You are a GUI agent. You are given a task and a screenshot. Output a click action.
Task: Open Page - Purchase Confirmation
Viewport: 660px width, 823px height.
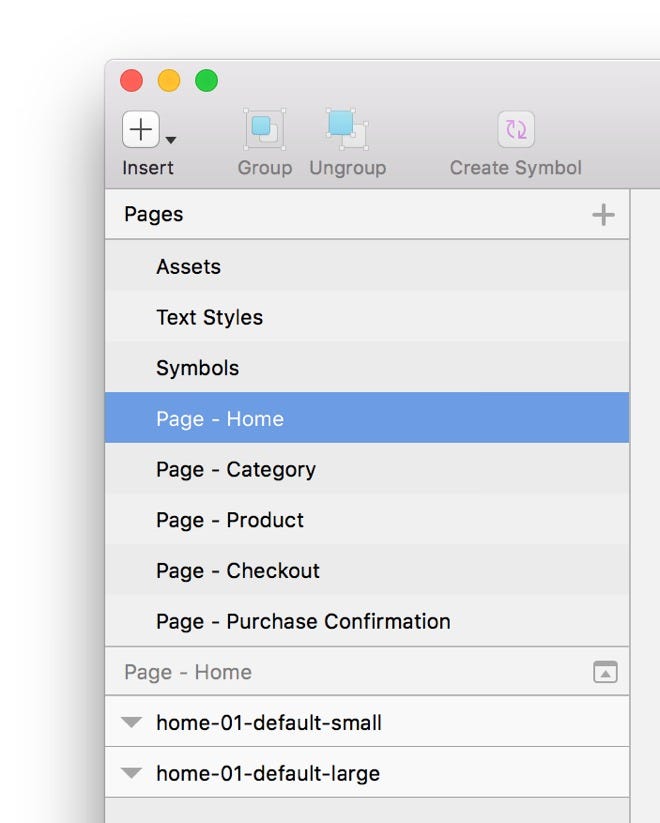[367, 621]
